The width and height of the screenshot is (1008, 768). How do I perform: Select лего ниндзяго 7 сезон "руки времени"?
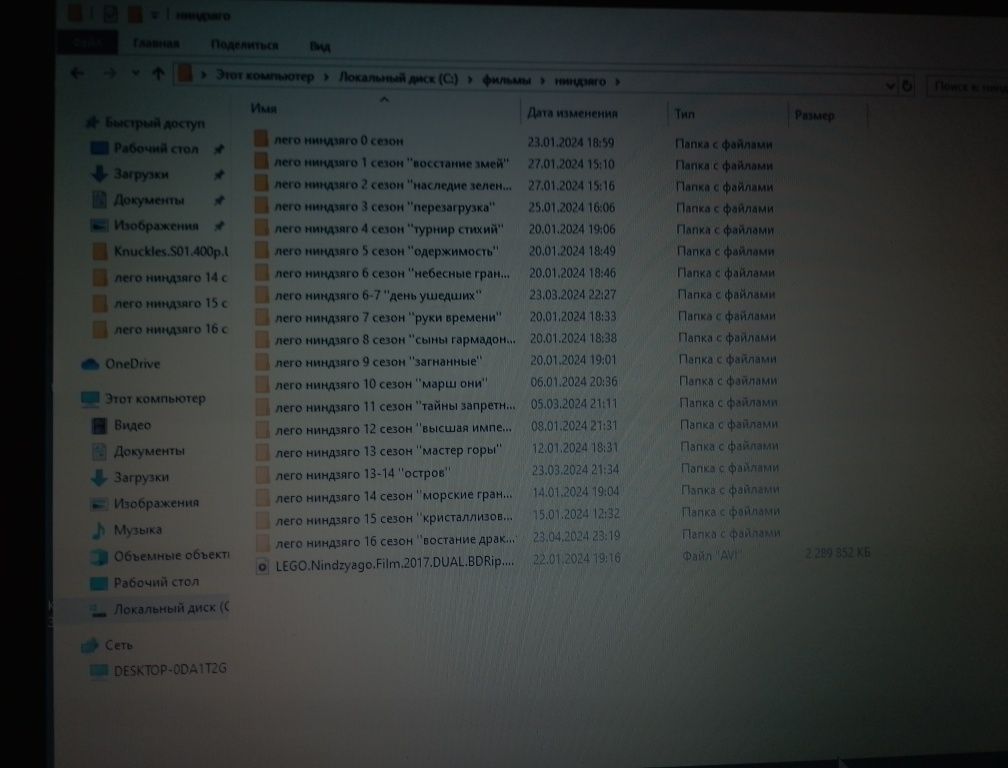coord(388,317)
